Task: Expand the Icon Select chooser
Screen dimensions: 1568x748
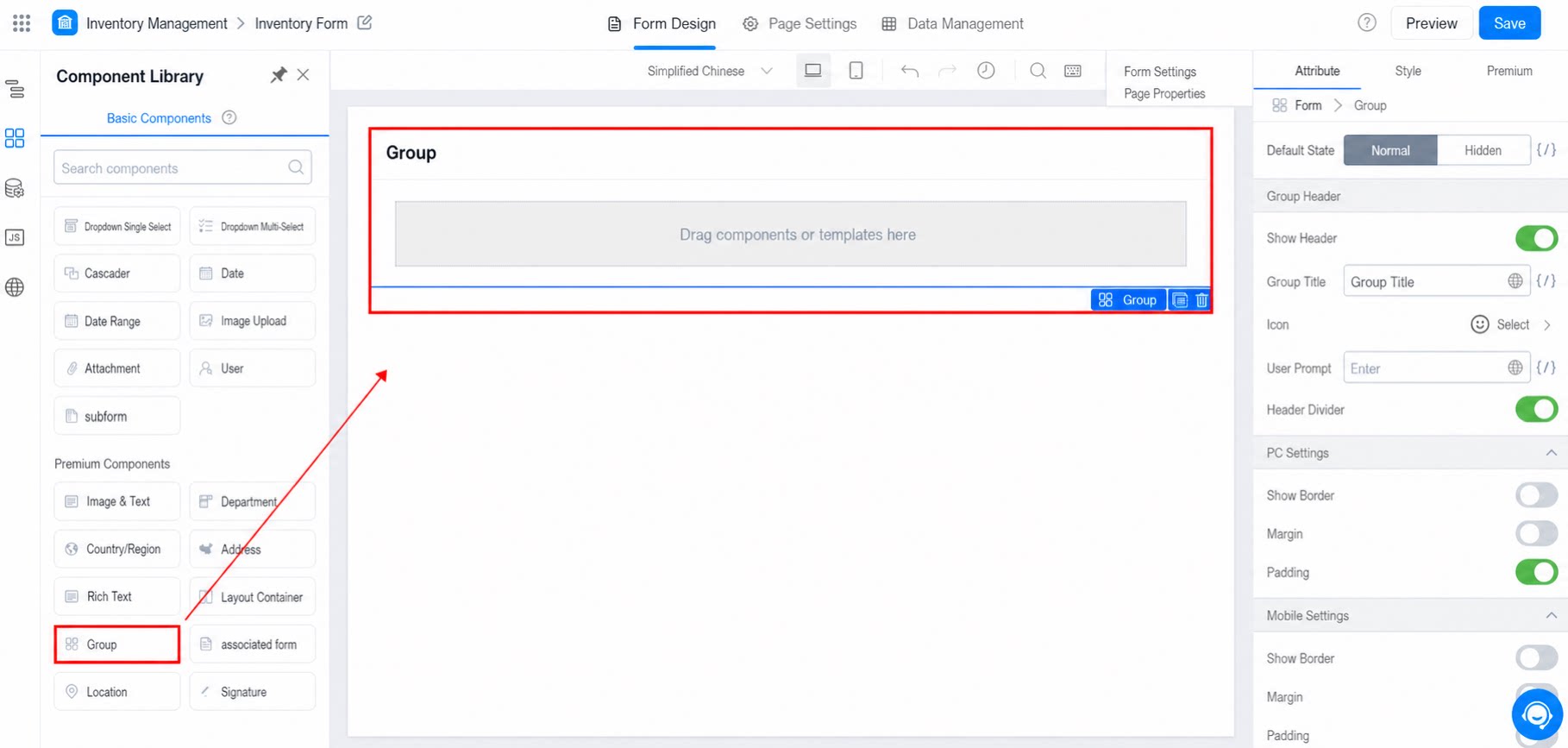Action: [1510, 324]
